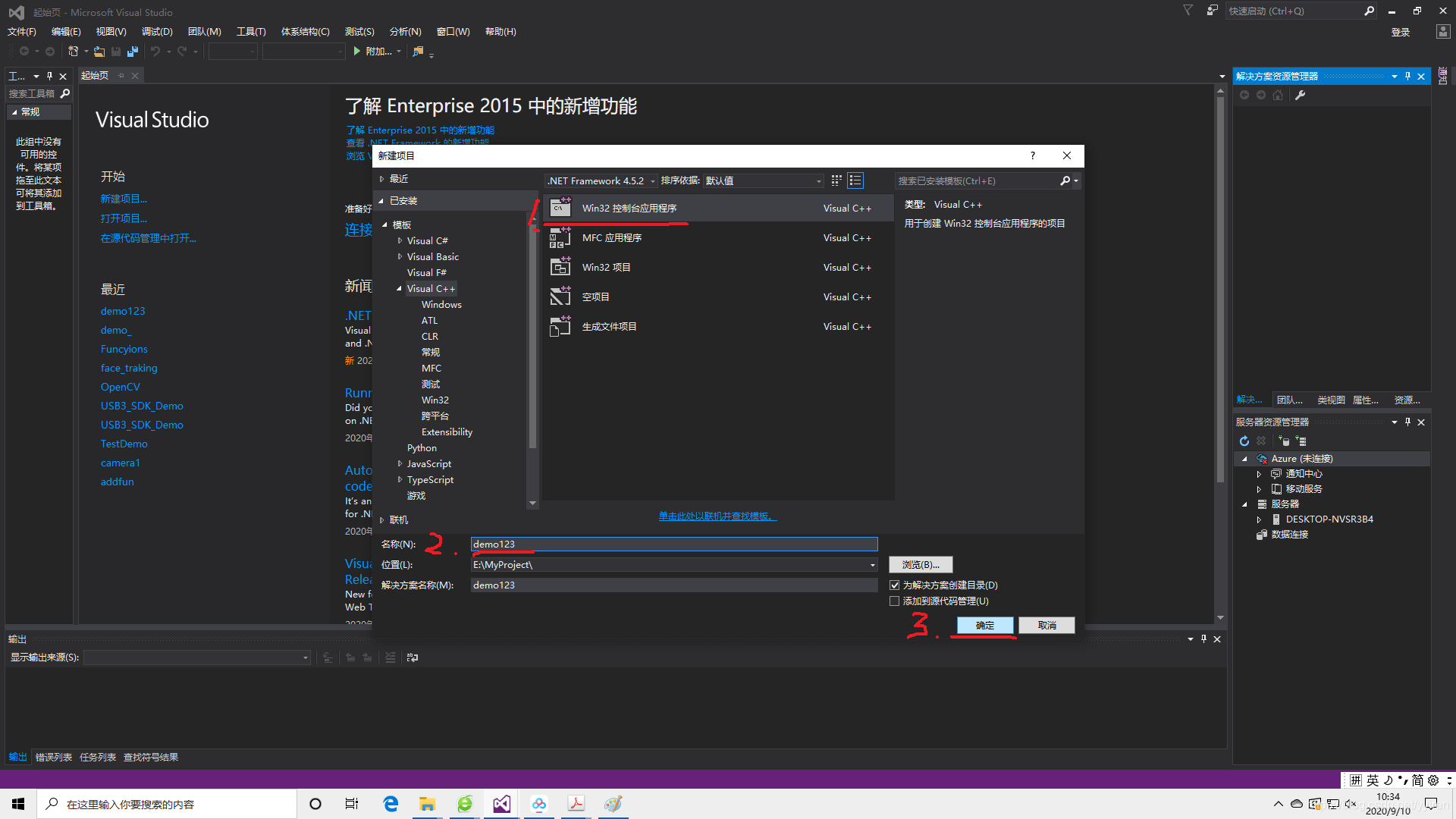Select the Empty Project template

[x=718, y=297]
